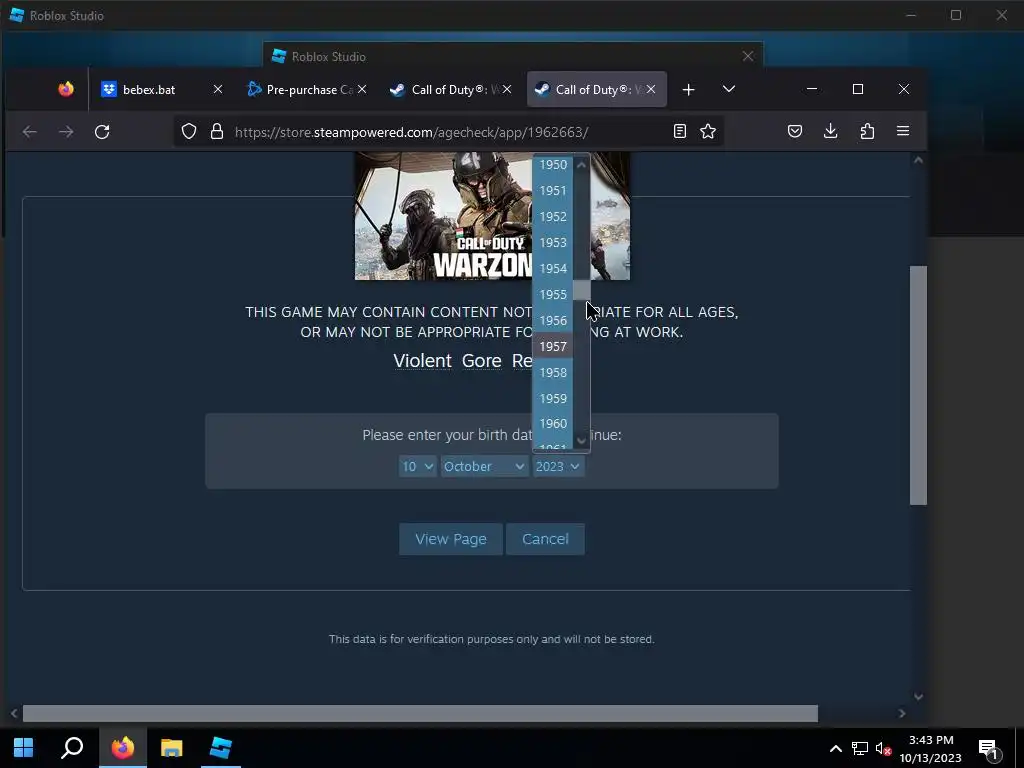Open the Firefox hamburger application menu
Viewport: 1024px width, 768px height.
903,132
